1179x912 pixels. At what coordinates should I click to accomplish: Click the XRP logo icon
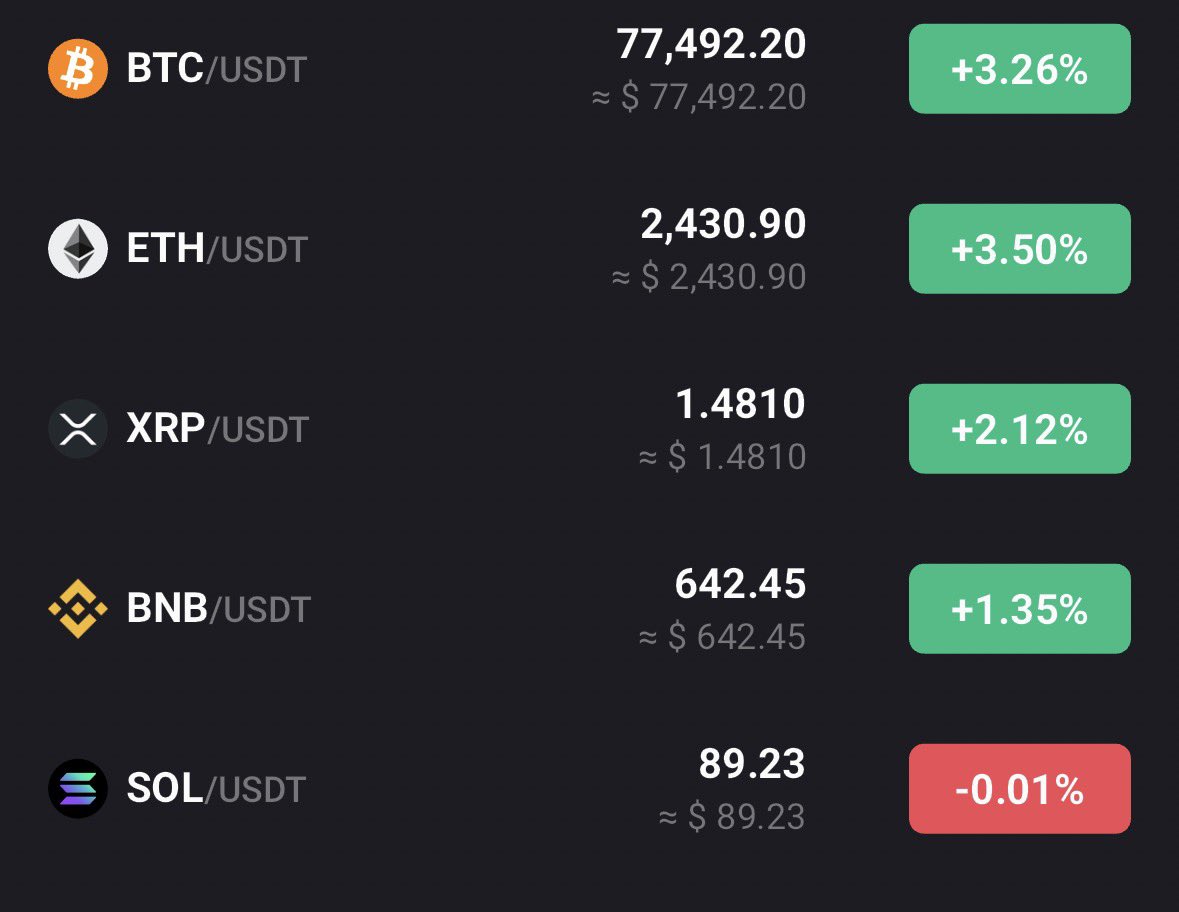(78, 429)
